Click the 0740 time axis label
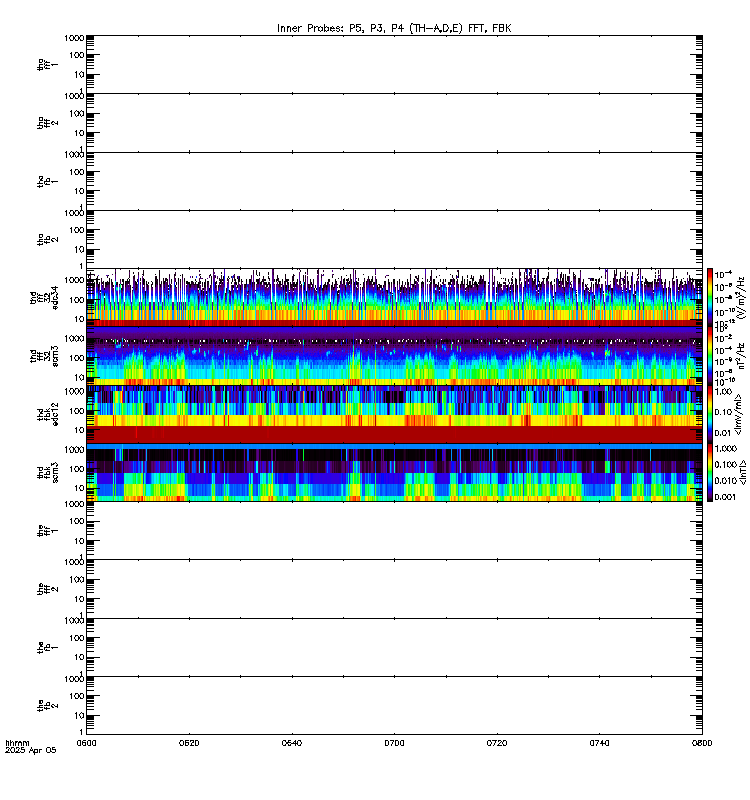Viewport: 750px width, 800px height. (599, 743)
